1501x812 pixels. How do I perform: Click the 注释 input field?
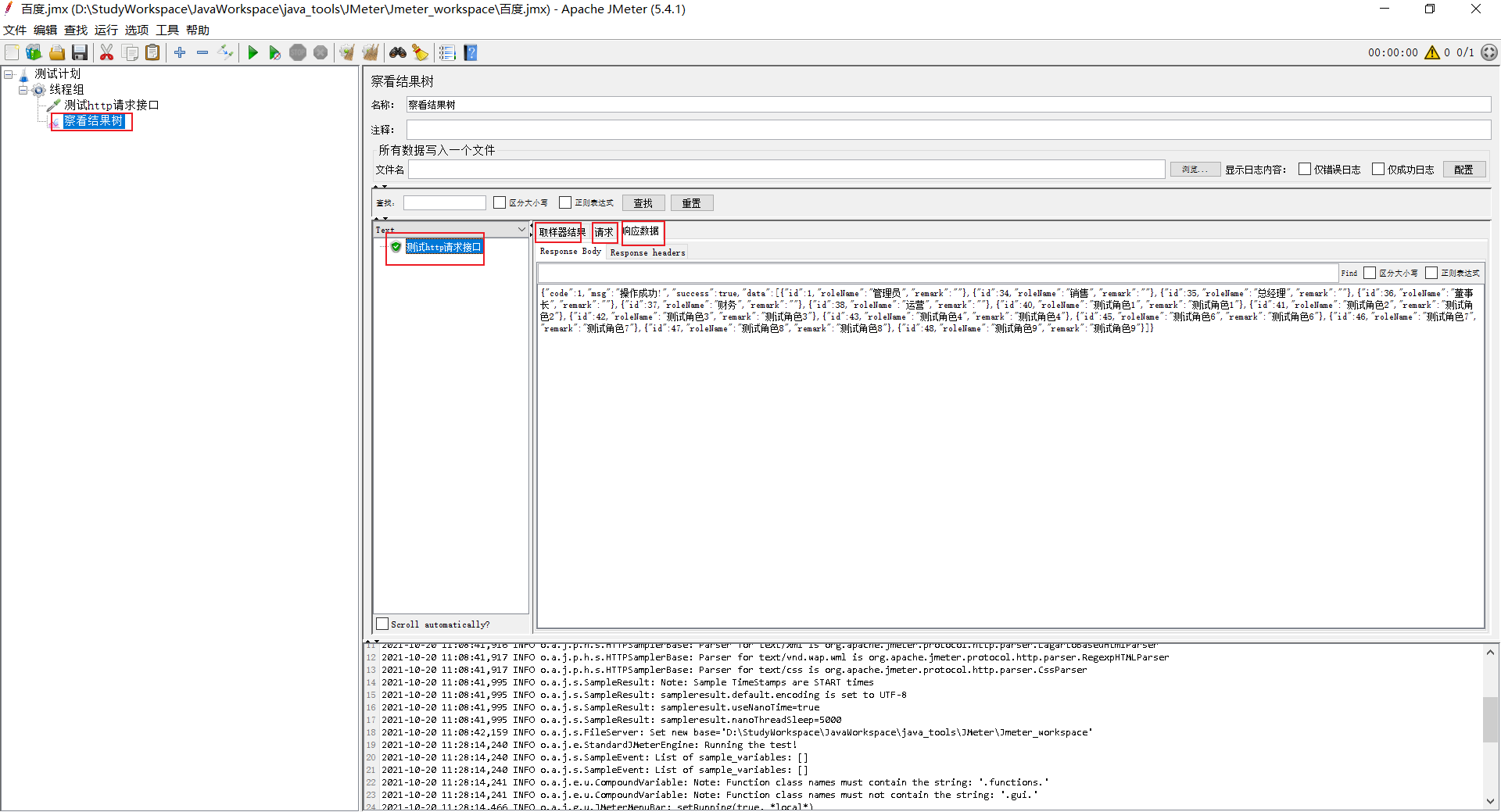pyautogui.click(x=948, y=130)
